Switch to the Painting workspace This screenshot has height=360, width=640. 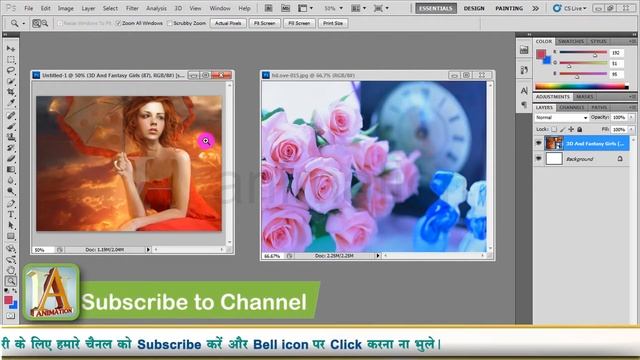tap(509, 8)
